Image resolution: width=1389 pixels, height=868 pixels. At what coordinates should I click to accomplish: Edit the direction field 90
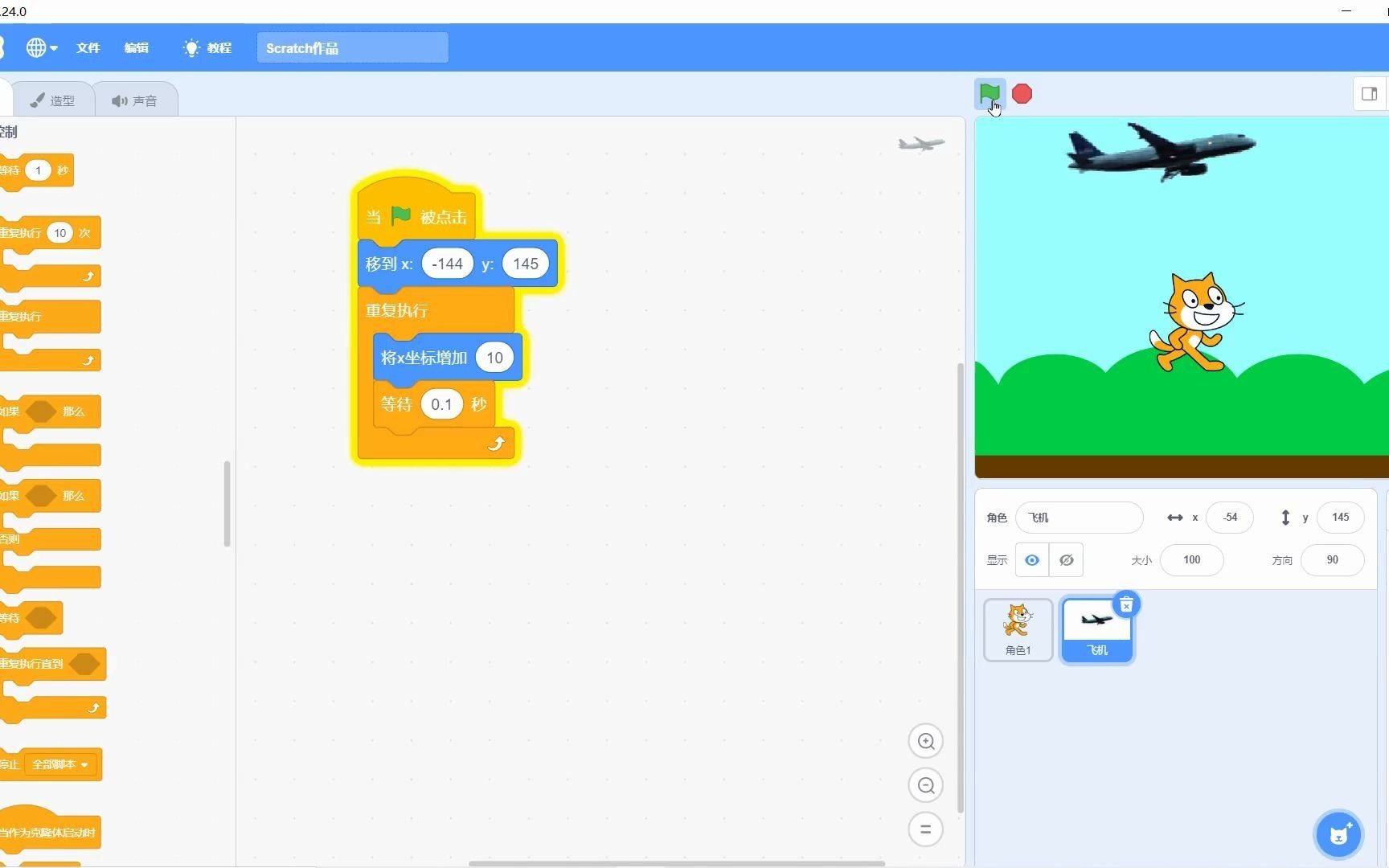click(x=1332, y=560)
